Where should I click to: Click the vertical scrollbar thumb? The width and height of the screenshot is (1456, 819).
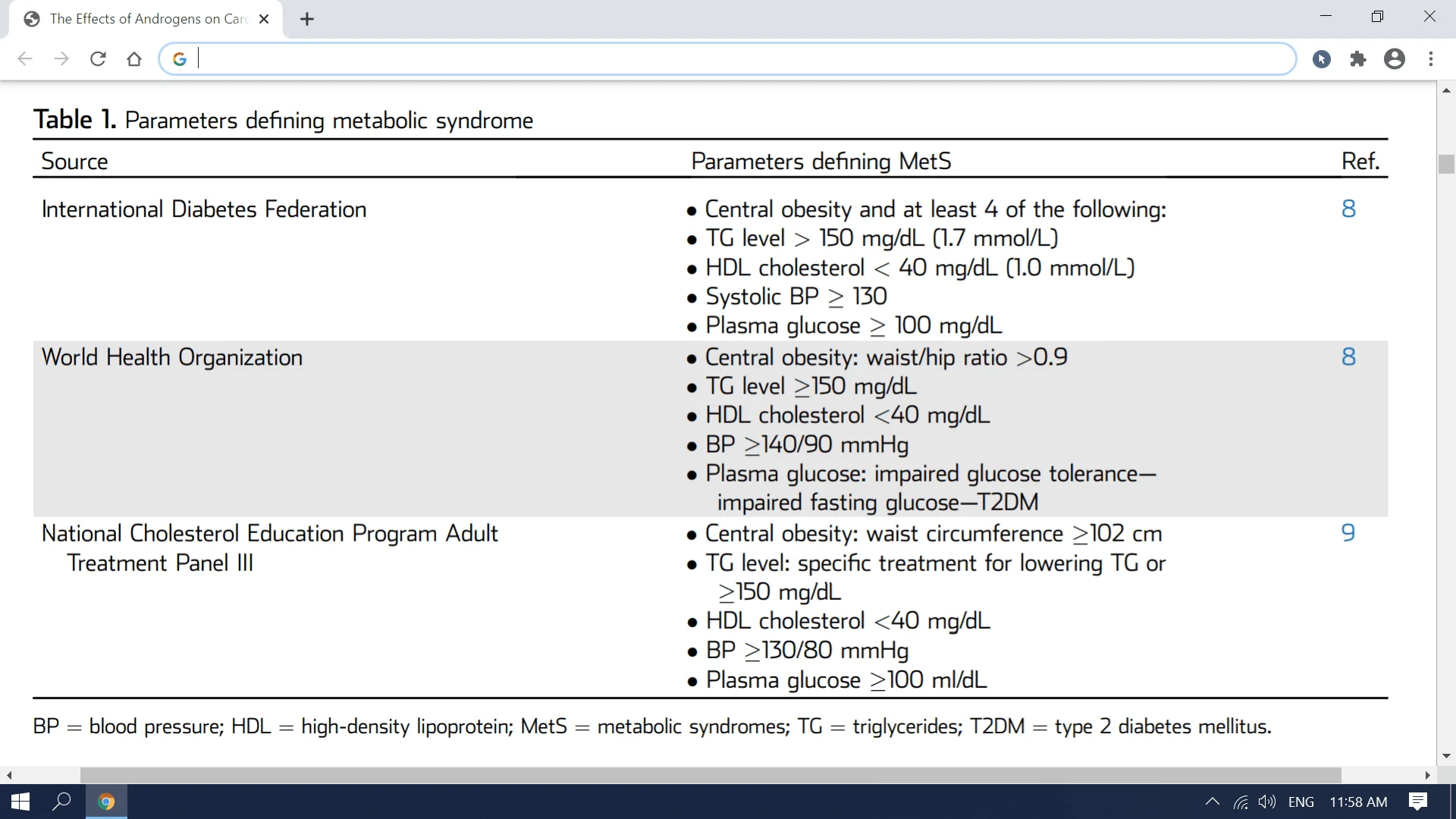click(x=1446, y=164)
